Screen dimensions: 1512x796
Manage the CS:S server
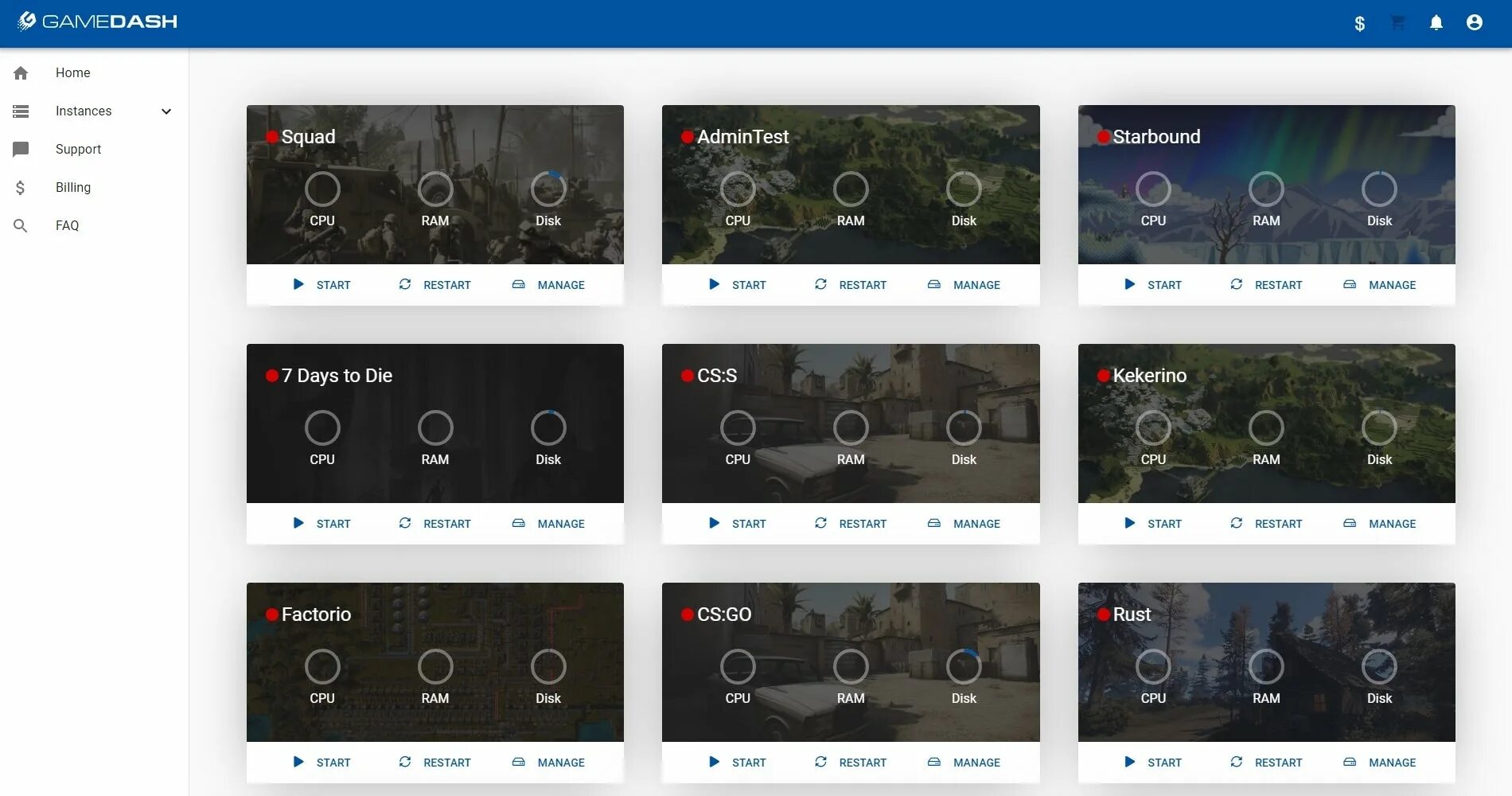coord(964,524)
